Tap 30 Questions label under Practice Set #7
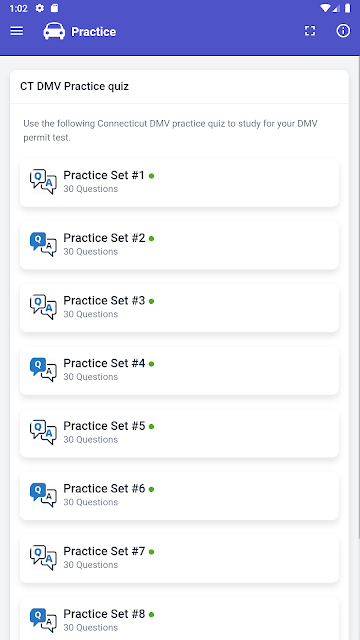 pyautogui.click(x=91, y=565)
